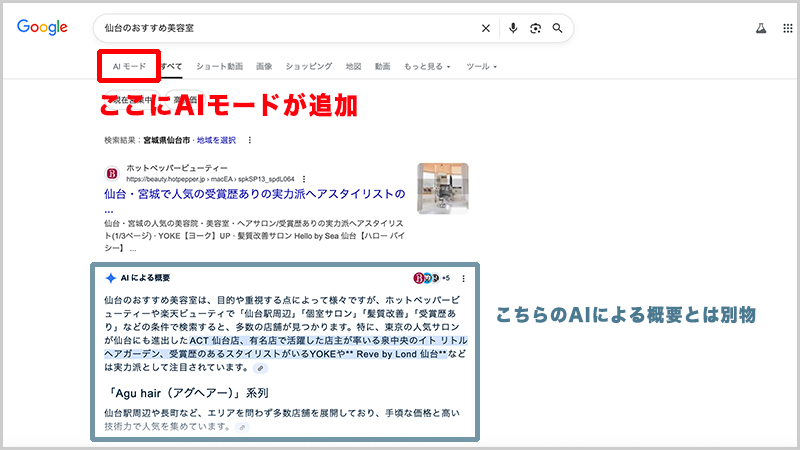Click the AI による概要 sparkle icon
This screenshot has height=450, width=800.
(x=111, y=278)
